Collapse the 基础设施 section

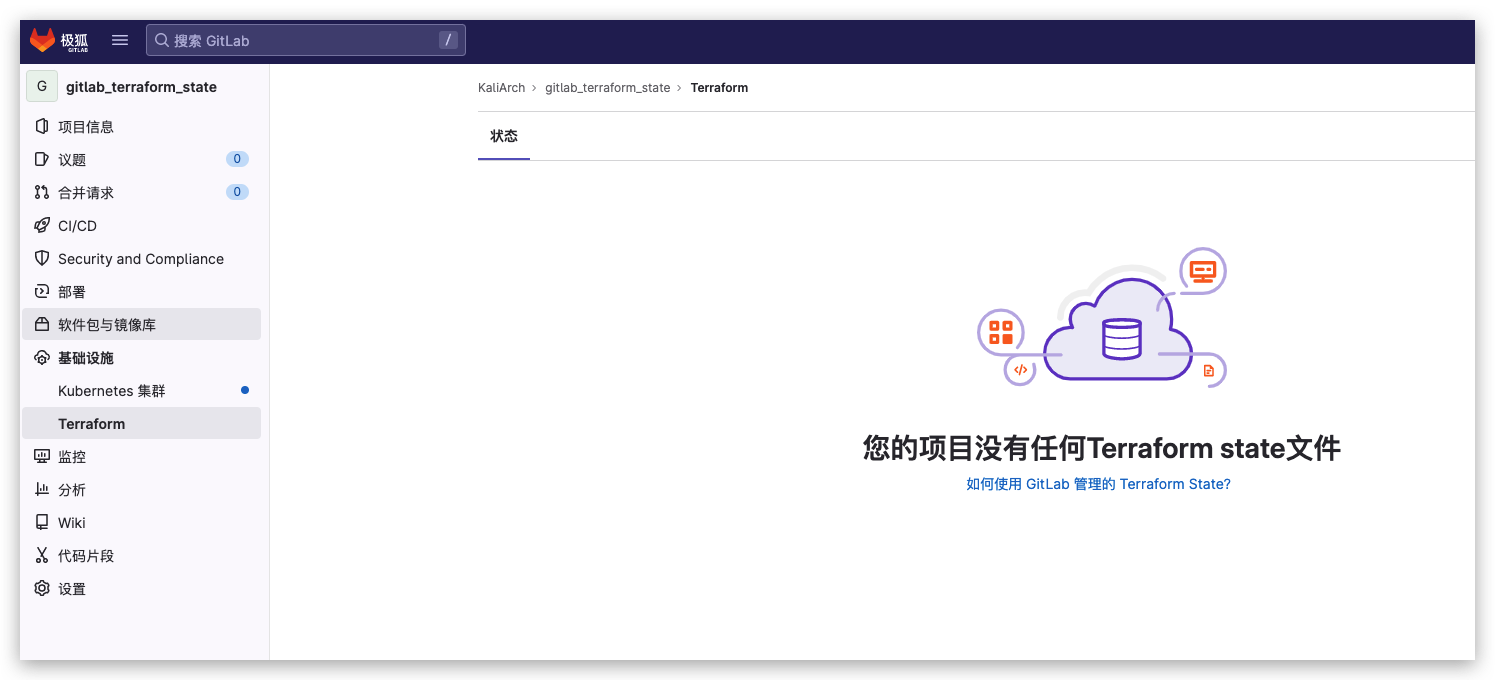click(x=86, y=358)
